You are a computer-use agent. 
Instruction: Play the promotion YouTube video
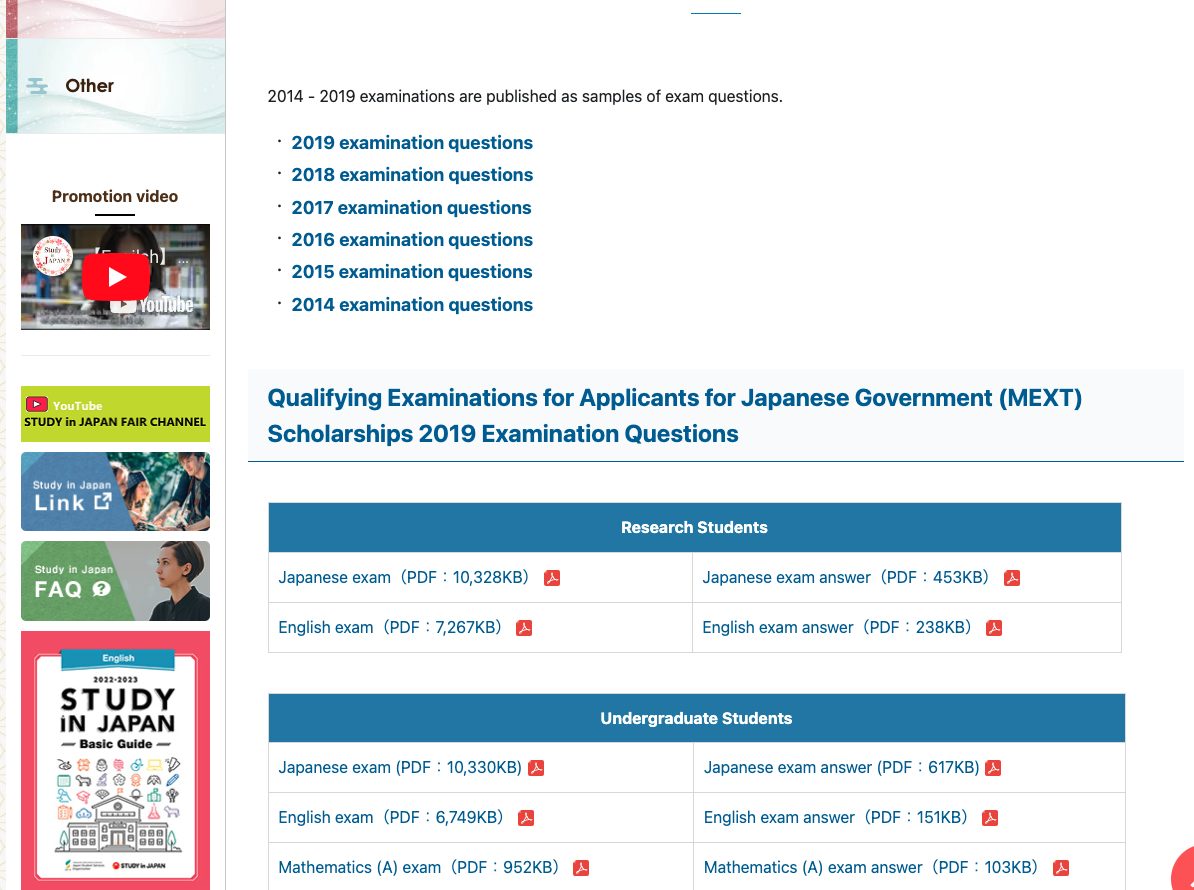[x=116, y=276]
